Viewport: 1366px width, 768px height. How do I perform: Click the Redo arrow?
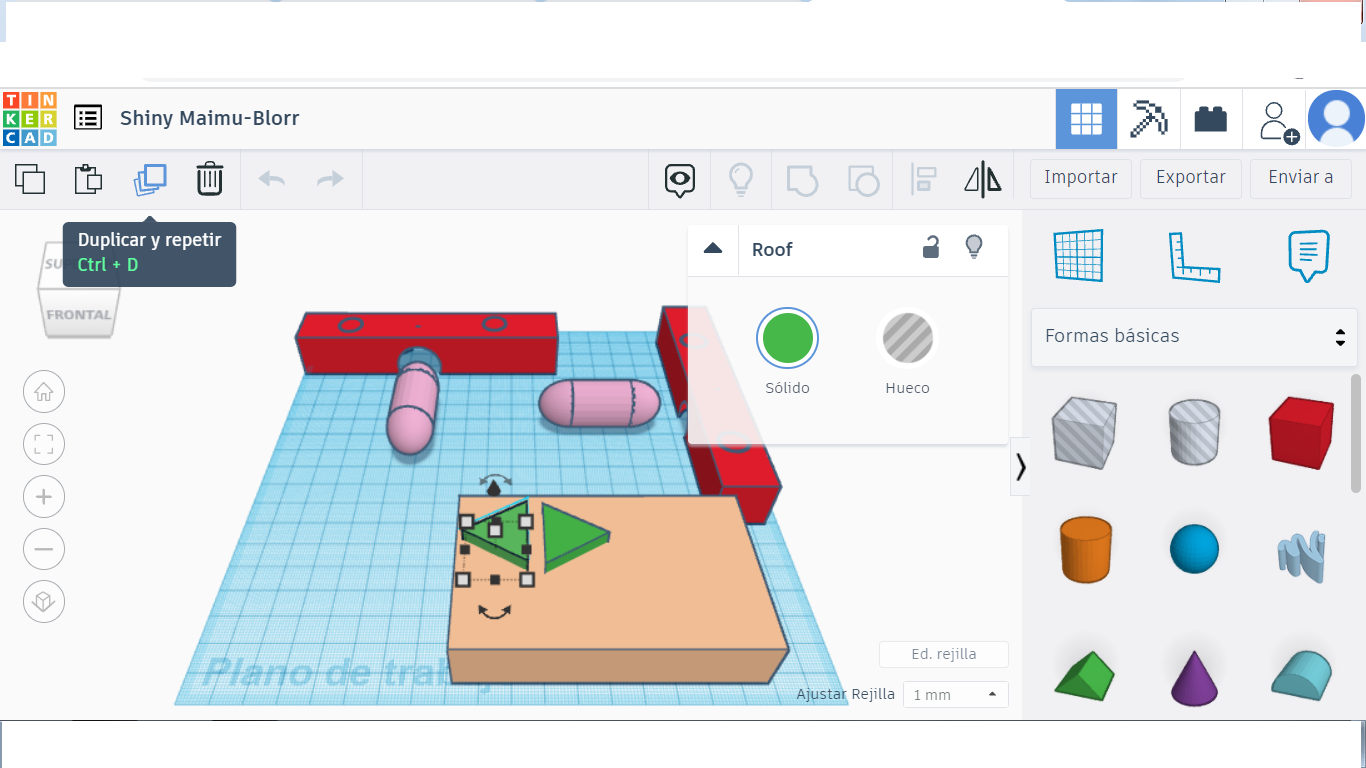pos(330,179)
